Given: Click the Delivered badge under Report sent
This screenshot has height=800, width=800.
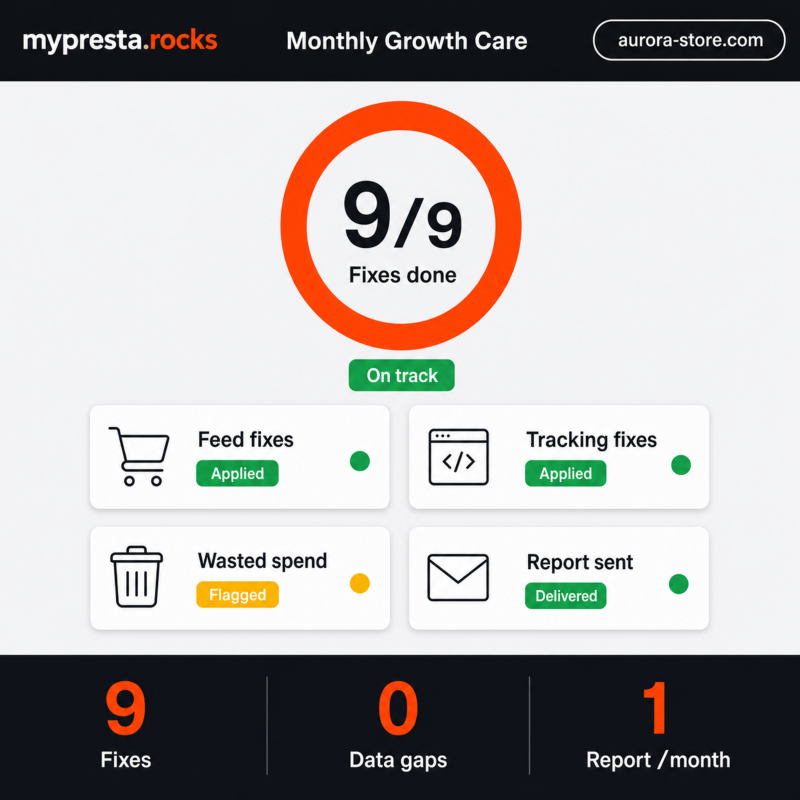Looking at the screenshot, I should (x=565, y=595).
